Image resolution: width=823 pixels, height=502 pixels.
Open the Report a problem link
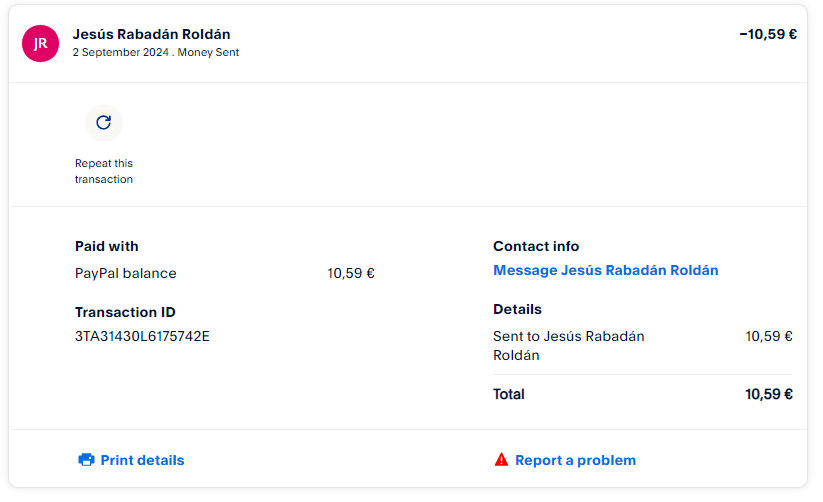pyautogui.click(x=575, y=460)
